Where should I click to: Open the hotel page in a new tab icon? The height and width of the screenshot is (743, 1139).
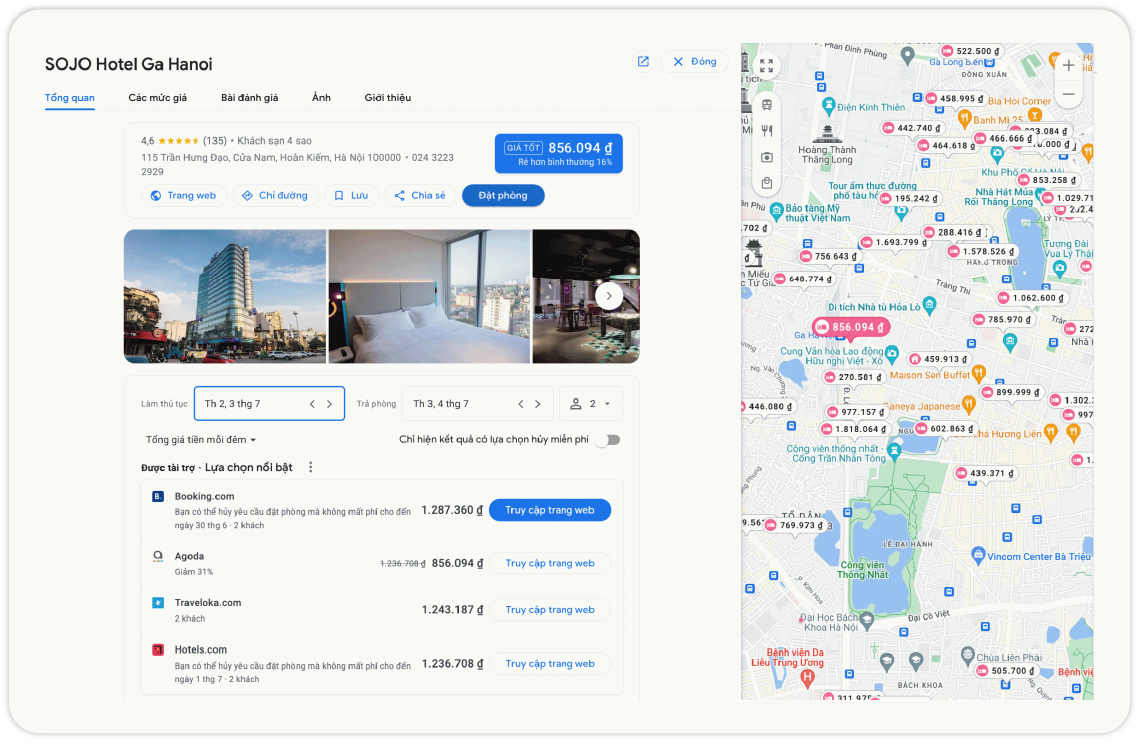[643, 62]
